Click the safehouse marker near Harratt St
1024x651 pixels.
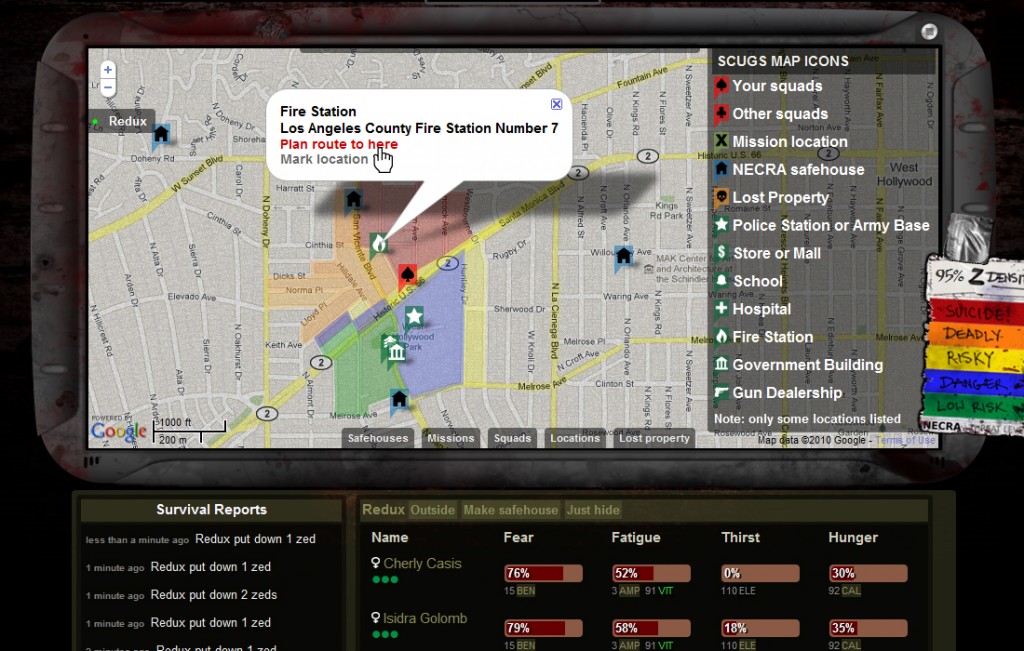tap(353, 199)
